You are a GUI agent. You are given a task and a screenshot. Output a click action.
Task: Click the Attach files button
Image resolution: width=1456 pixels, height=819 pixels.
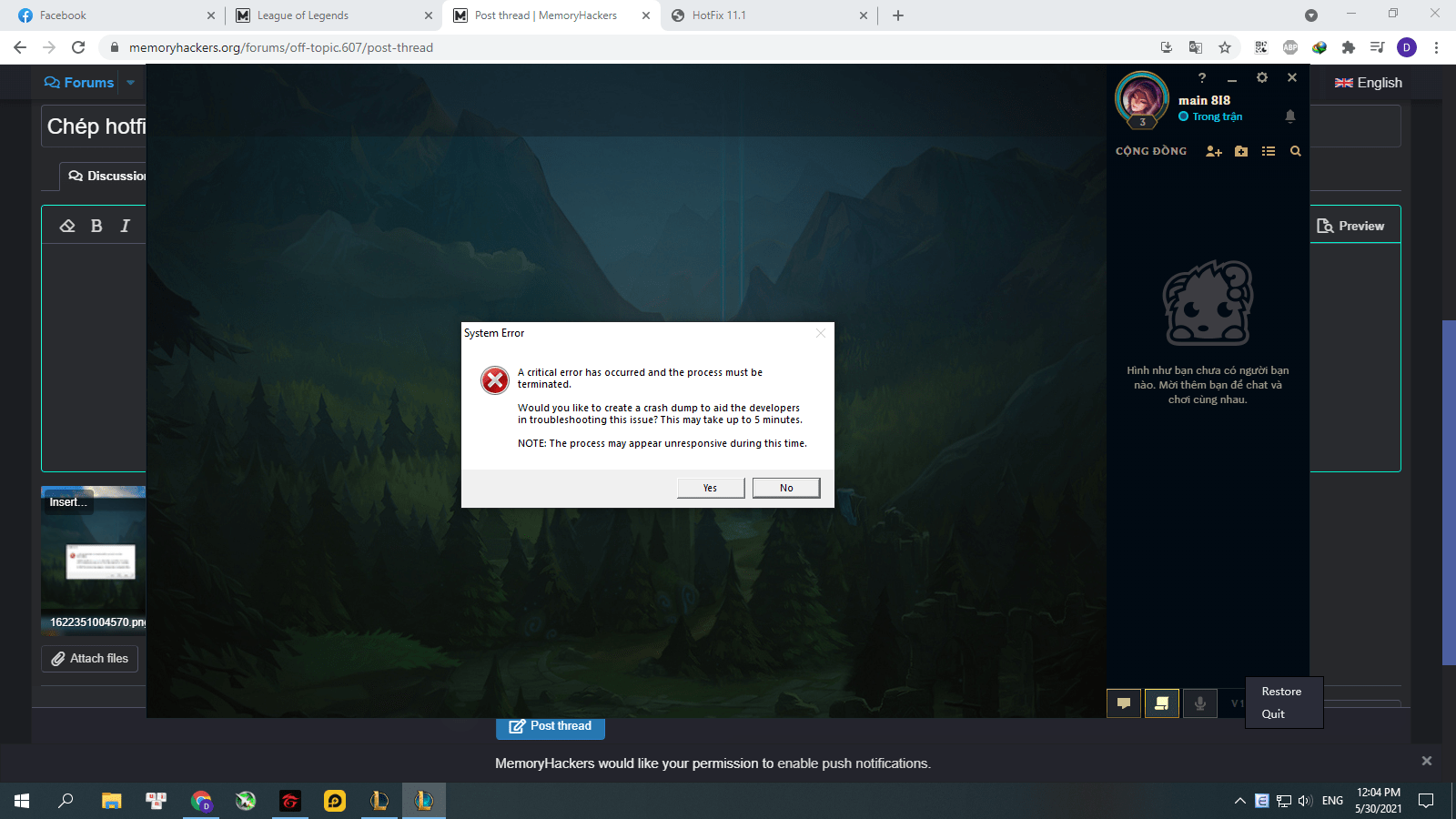pyautogui.click(x=90, y=659)
